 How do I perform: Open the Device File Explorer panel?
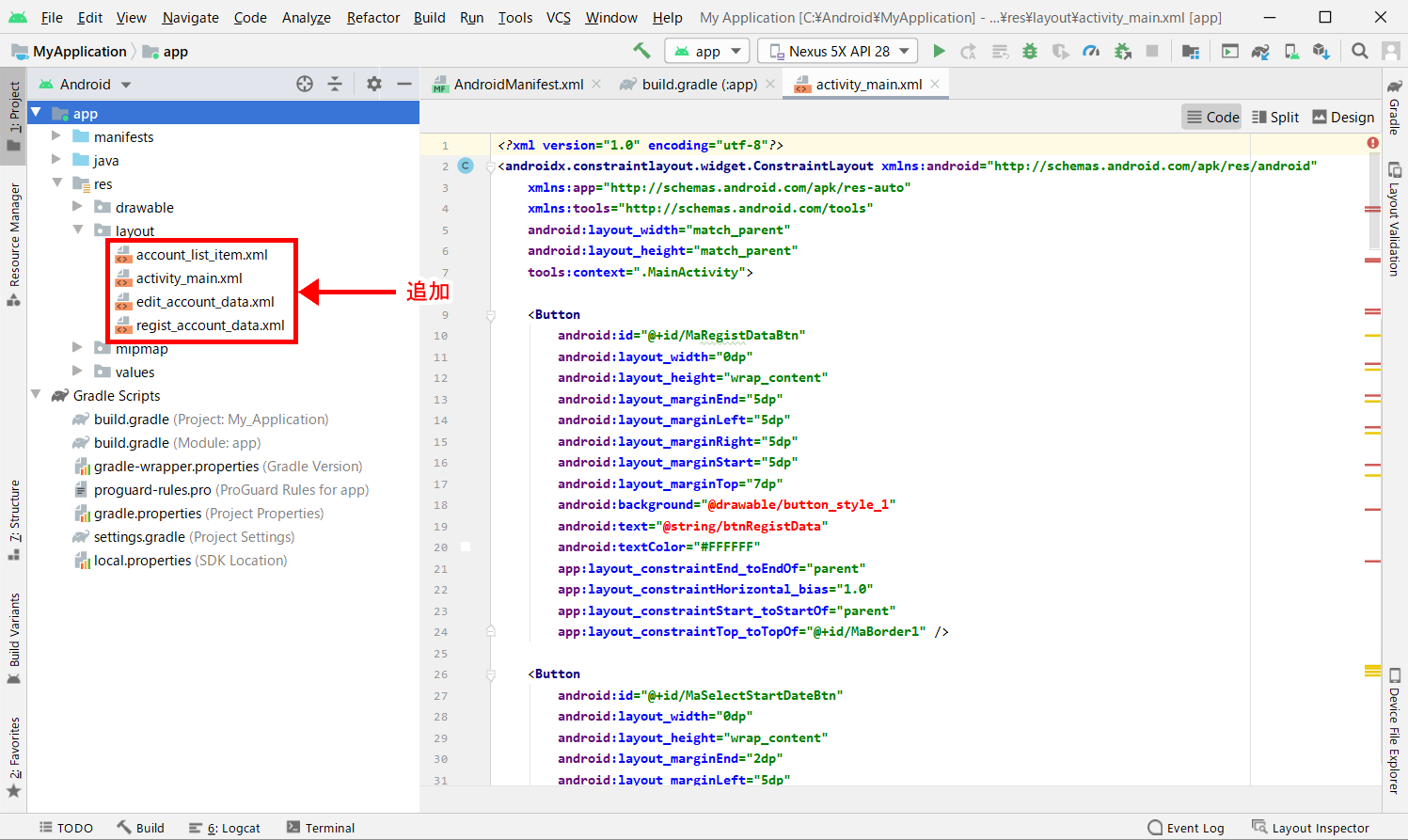pos(1394,730)
